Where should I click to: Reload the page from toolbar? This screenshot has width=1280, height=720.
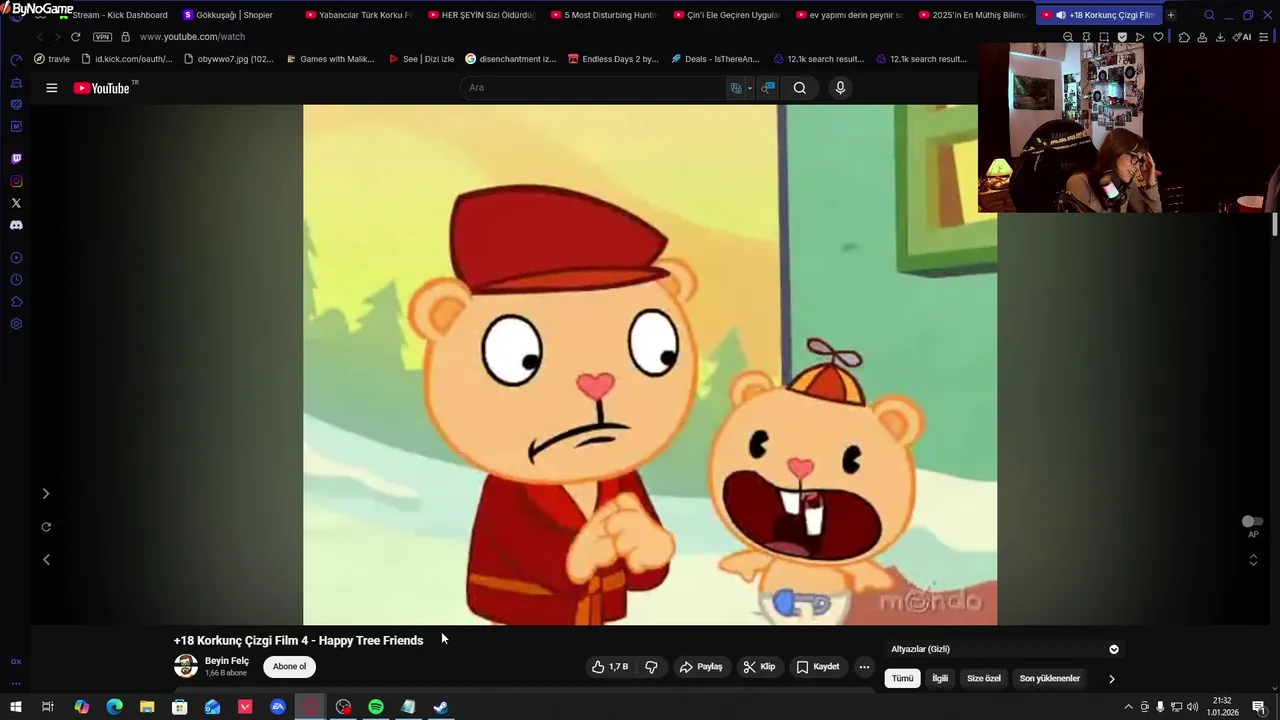(75, 37)
